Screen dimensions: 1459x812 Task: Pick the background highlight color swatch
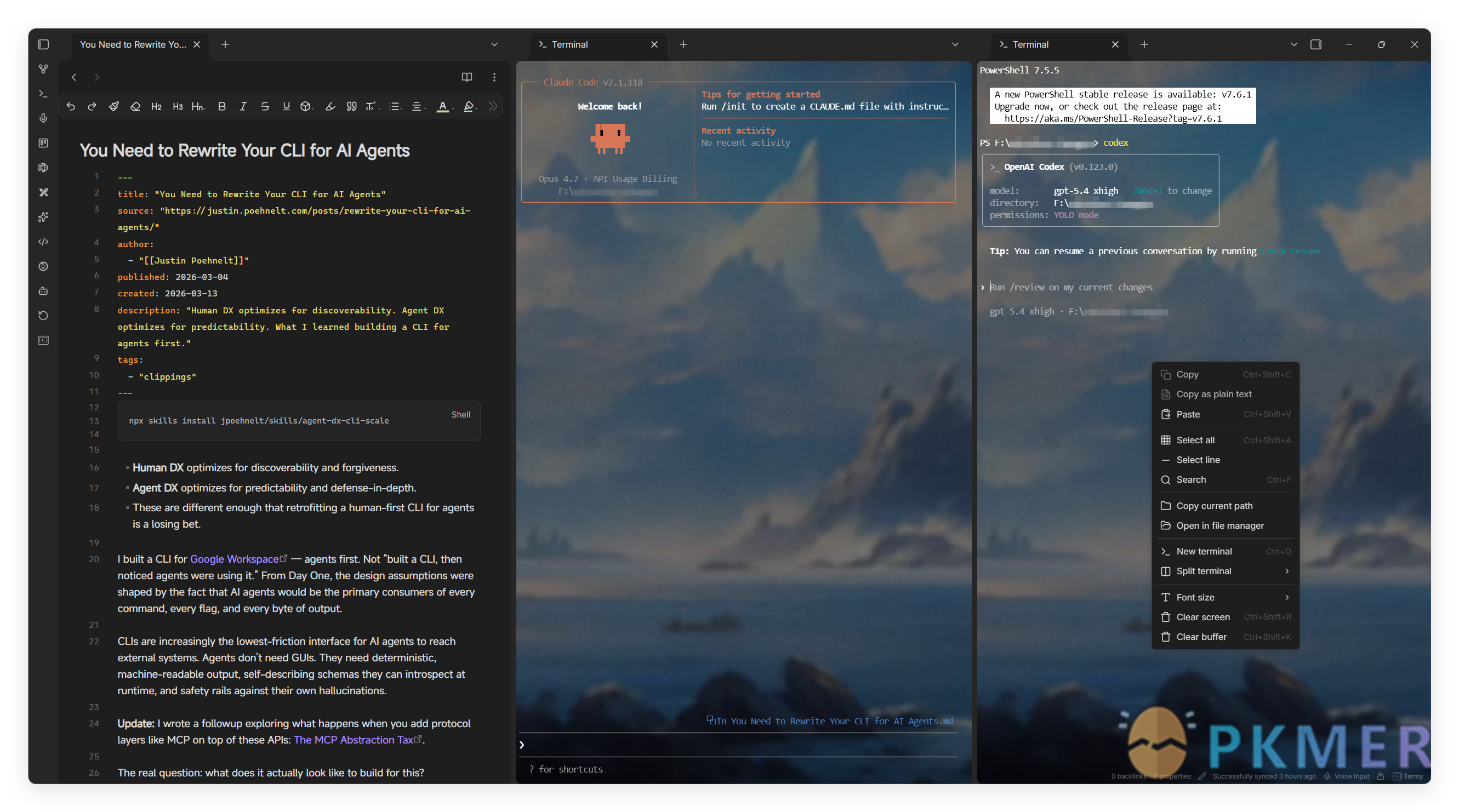pyautogui.click(x=469, y=106)
